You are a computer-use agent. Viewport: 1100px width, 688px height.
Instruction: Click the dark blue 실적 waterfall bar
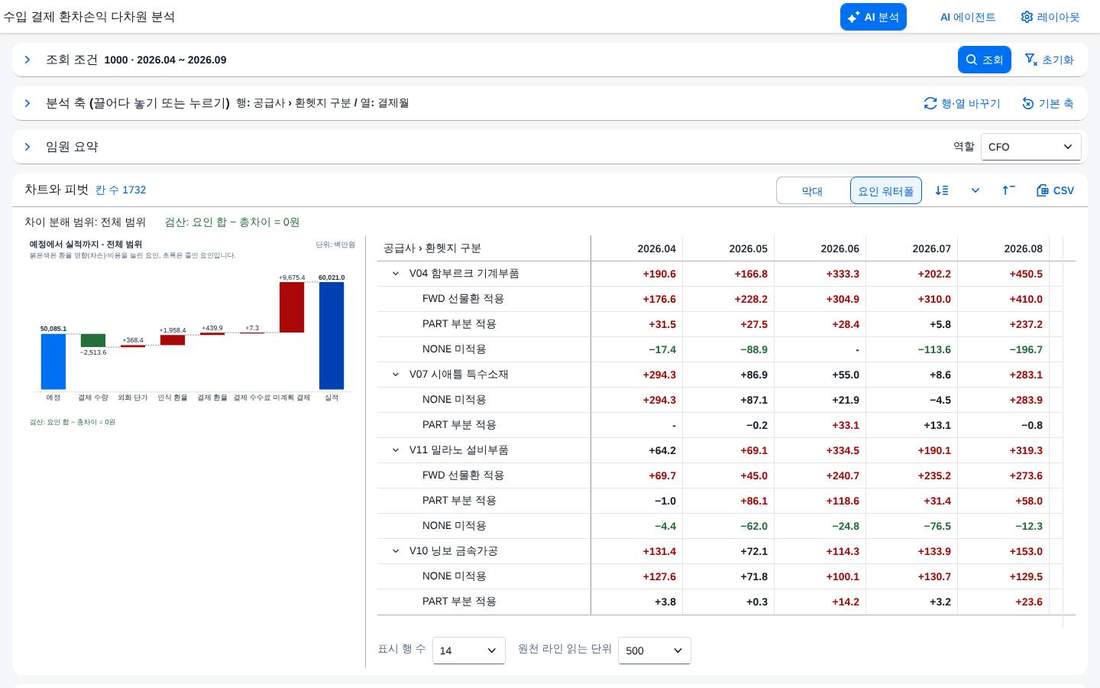tap(331, 335)
